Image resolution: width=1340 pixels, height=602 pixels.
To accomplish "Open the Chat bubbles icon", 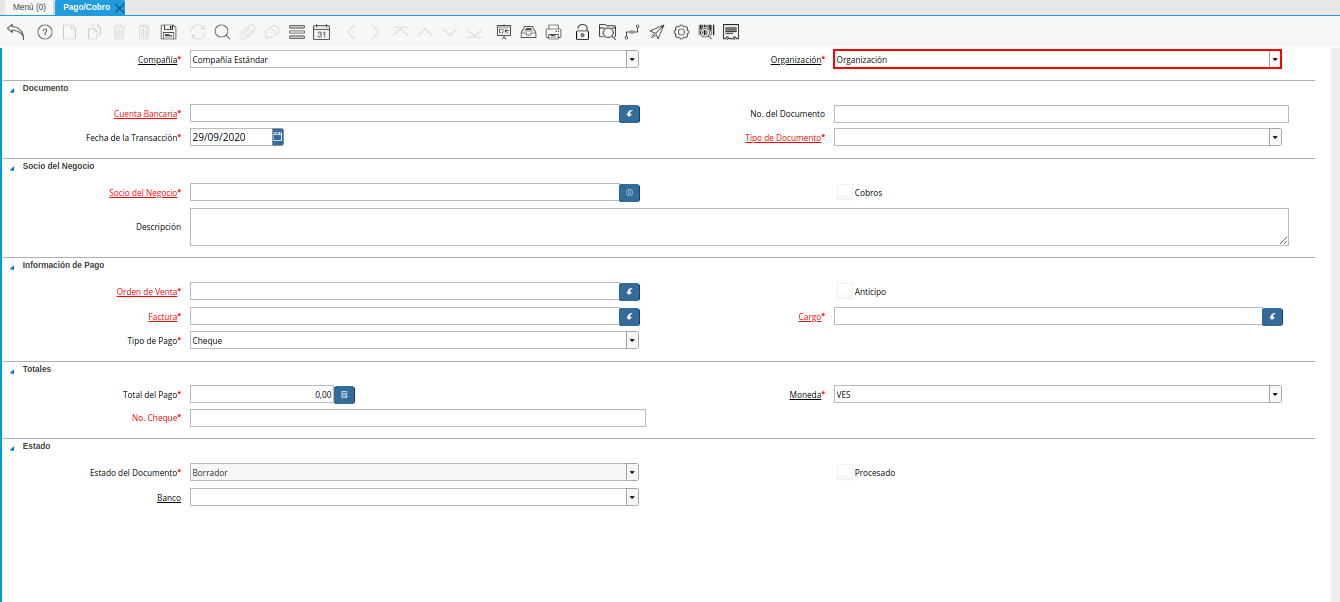I will (x=272, y=32).
